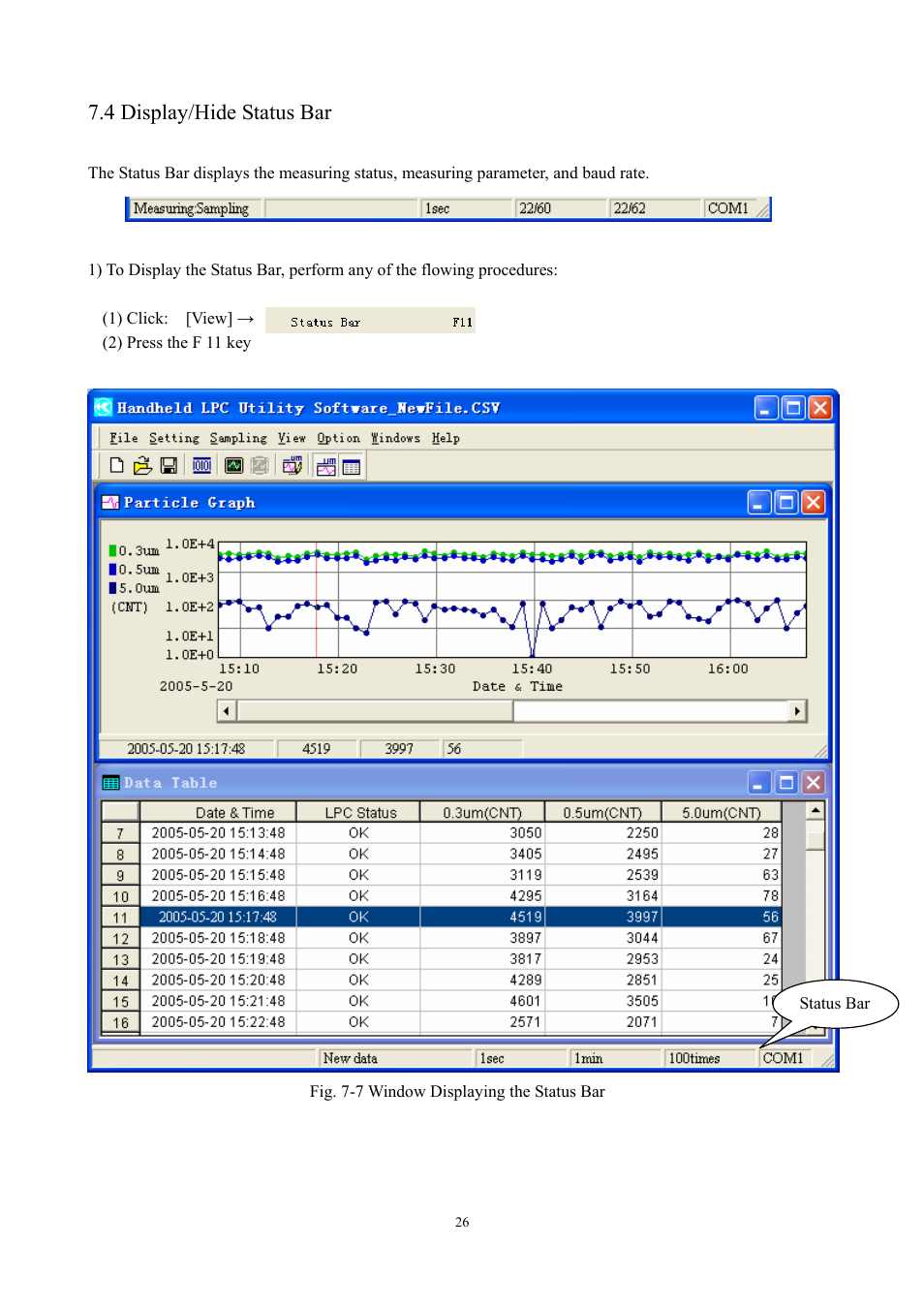Viewport: 924px width, 1309px height.
Task: Click the Measuring:Sampling status field
Action: (195, 208)
